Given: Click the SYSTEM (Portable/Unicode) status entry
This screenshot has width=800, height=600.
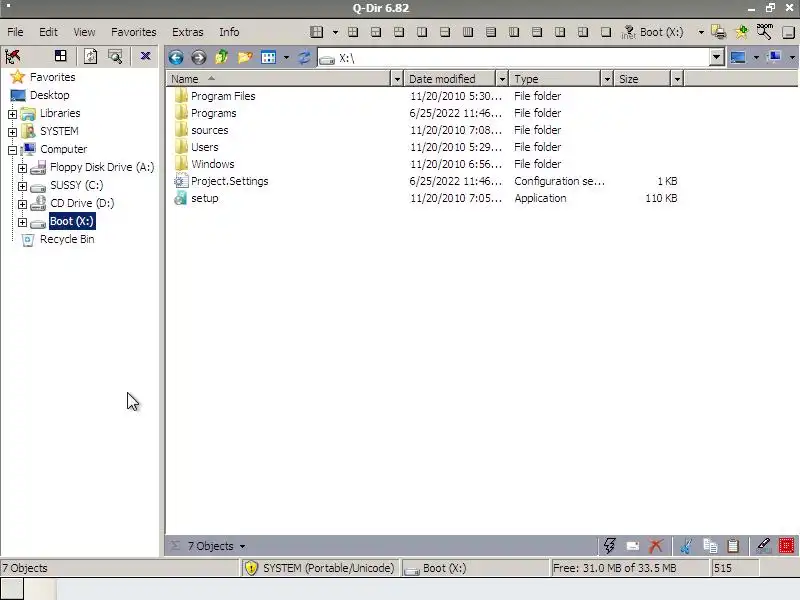Looking at the screenshot, I should pos(320,568).
